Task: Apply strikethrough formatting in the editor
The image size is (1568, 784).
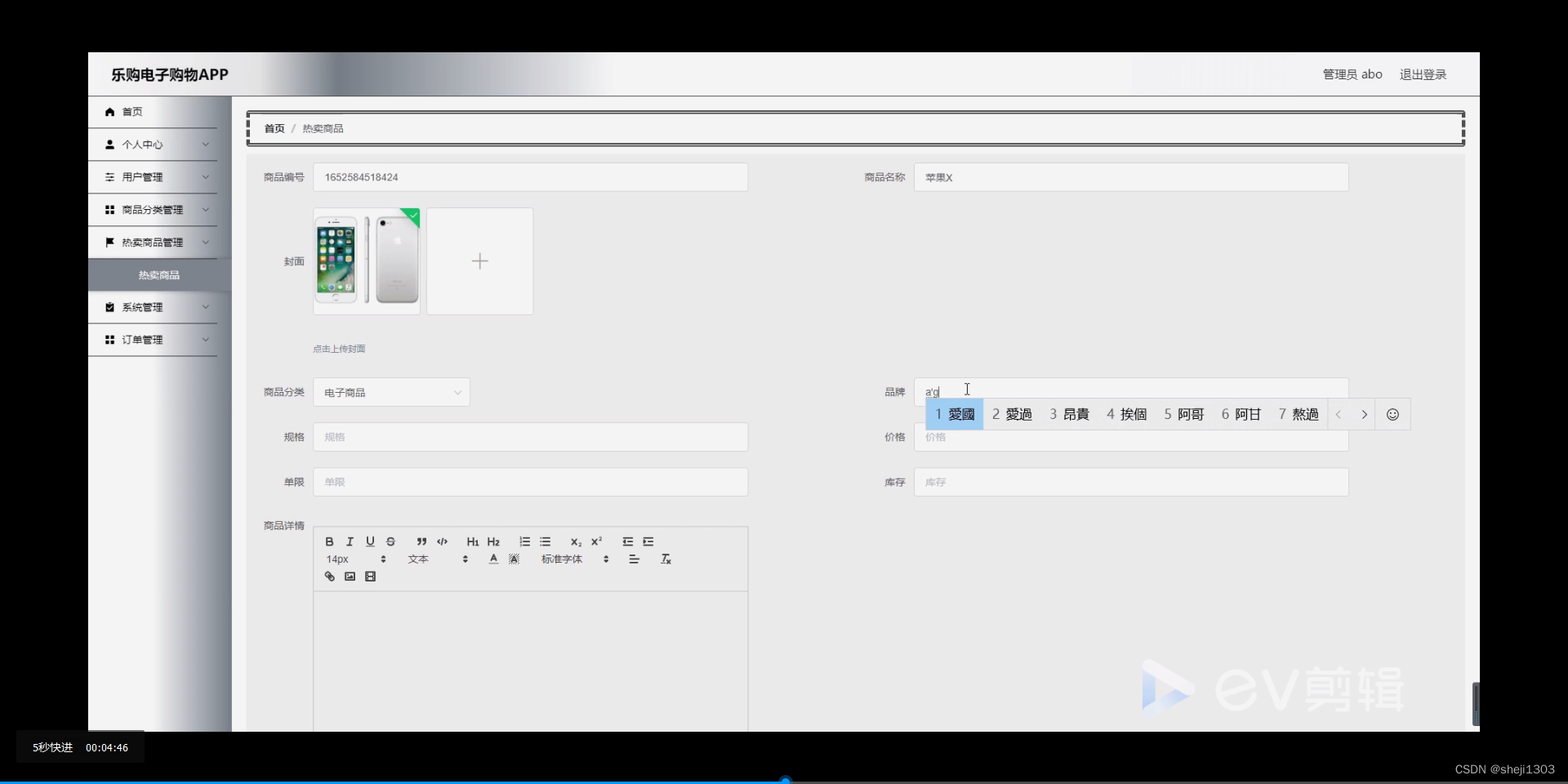Action: coord(391,541)
